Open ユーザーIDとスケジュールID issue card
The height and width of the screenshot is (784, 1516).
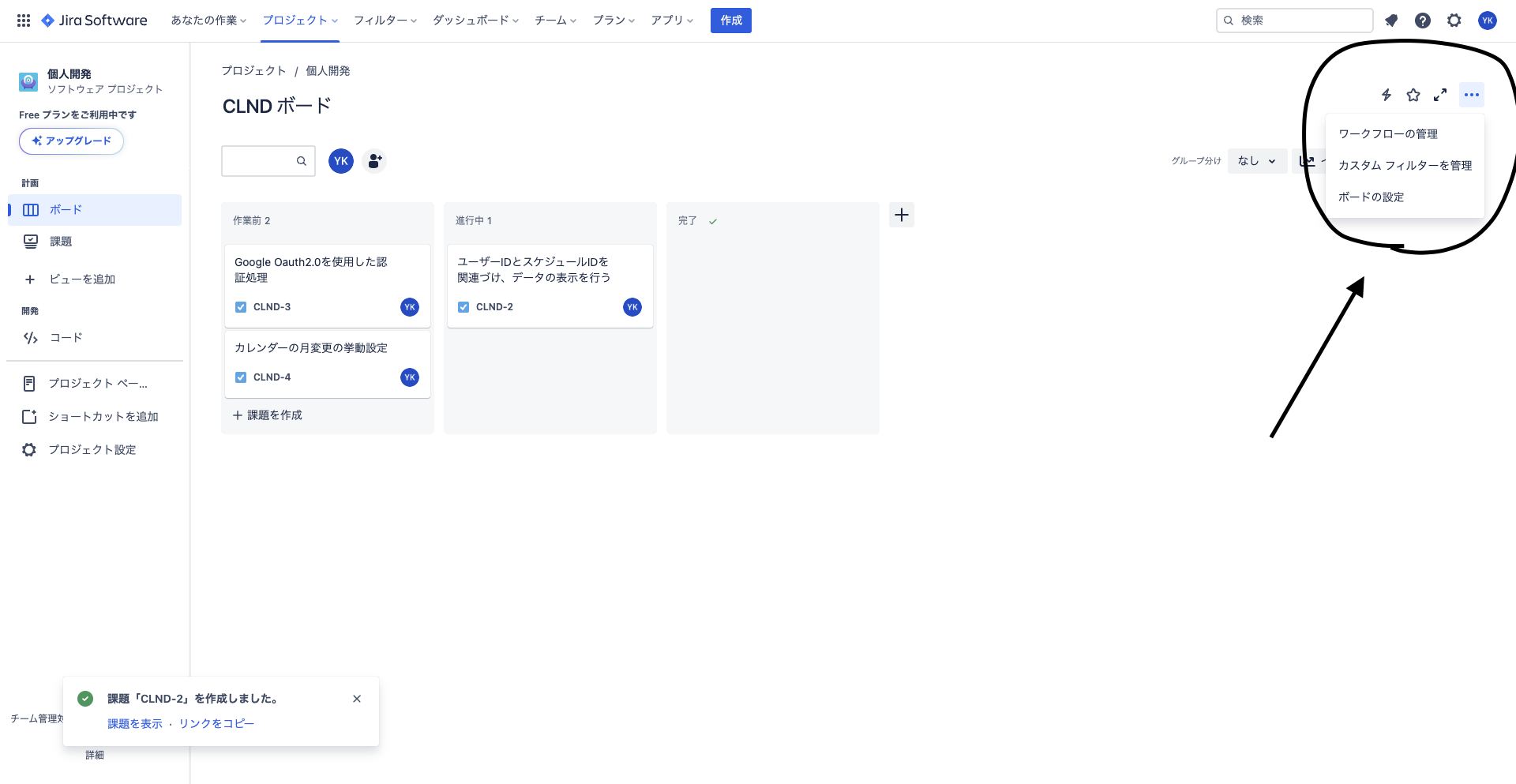pyautogui.click(x=550, y=286)
